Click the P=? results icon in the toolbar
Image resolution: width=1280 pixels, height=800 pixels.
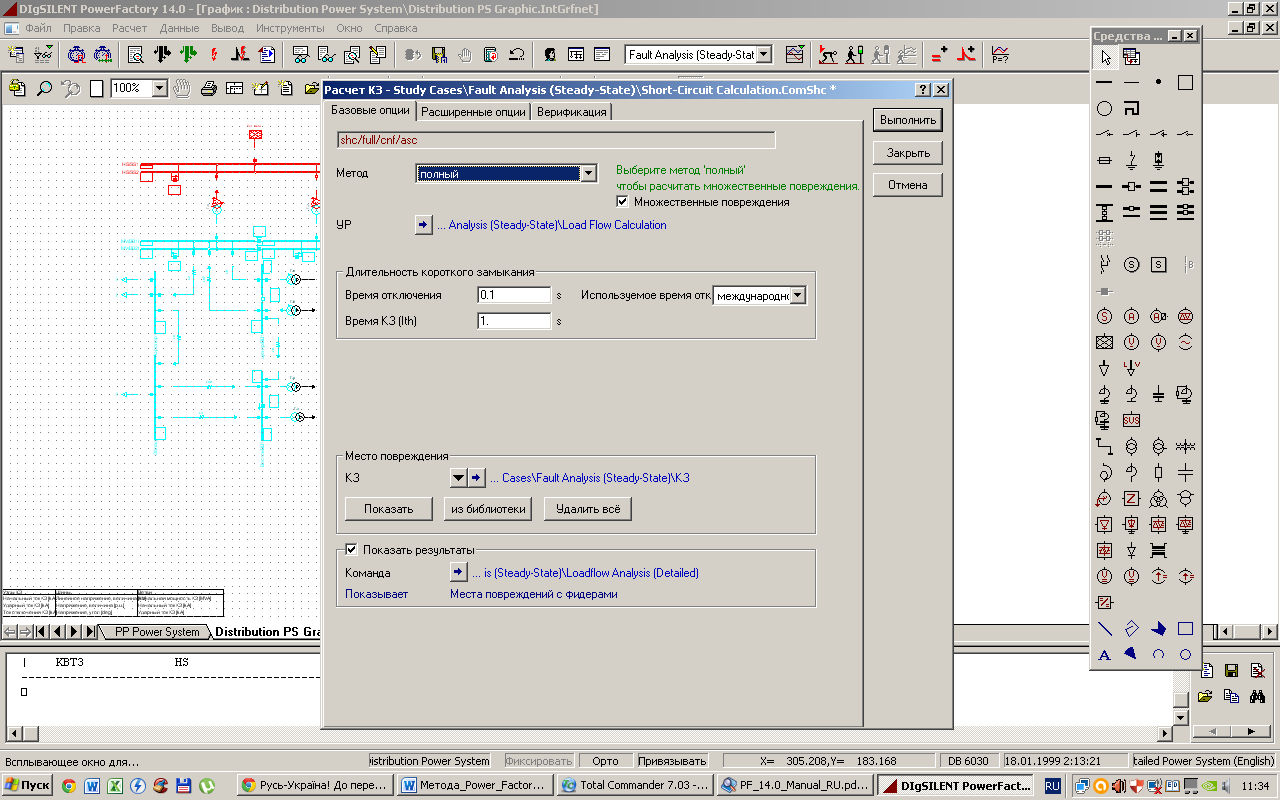[x=1000, y=54]
